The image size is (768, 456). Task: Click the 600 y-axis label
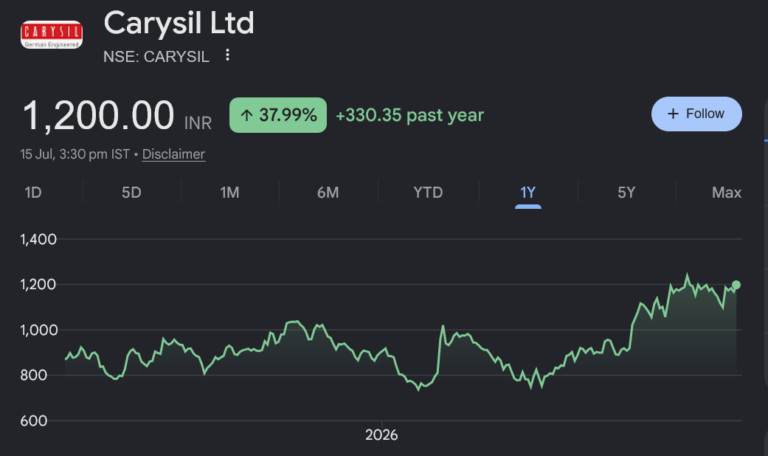[x=33, y=421]
